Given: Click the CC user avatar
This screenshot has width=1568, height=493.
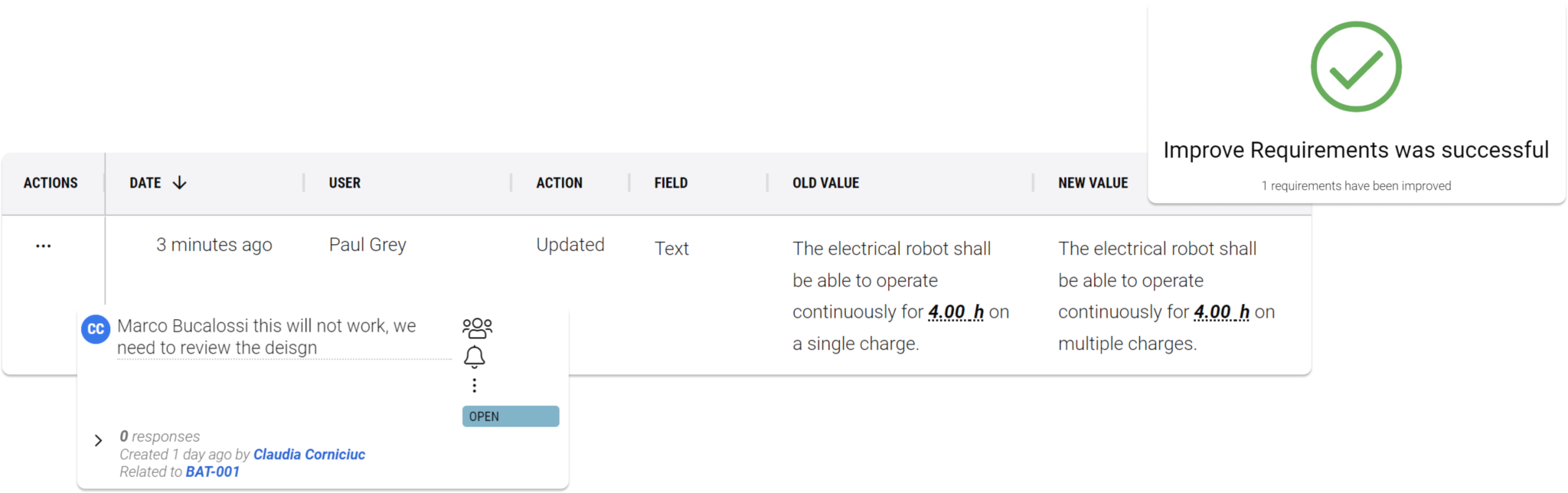Looking at the screenshot, I should [x=96, y=329].
